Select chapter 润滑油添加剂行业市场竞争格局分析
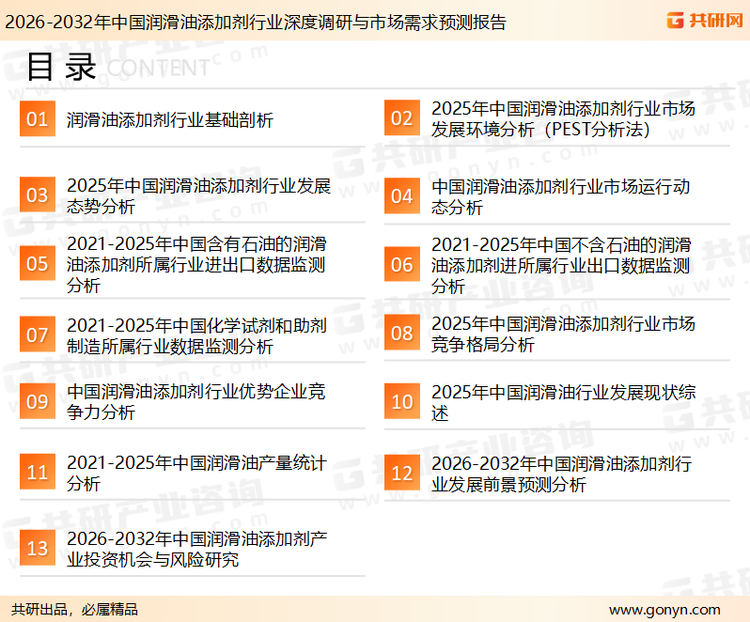The height and width of the screenshot is (622, 750). coord(563,333)
